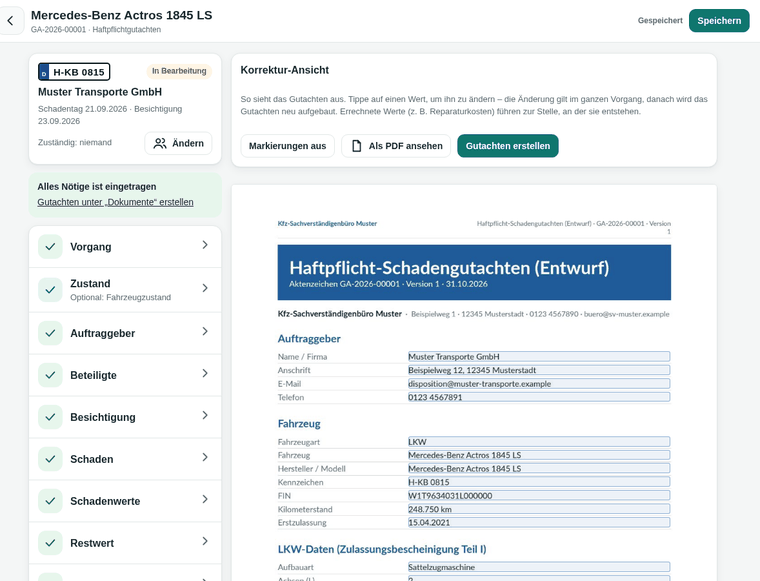Expand Besichtigung using its chevron

(205, 415)
